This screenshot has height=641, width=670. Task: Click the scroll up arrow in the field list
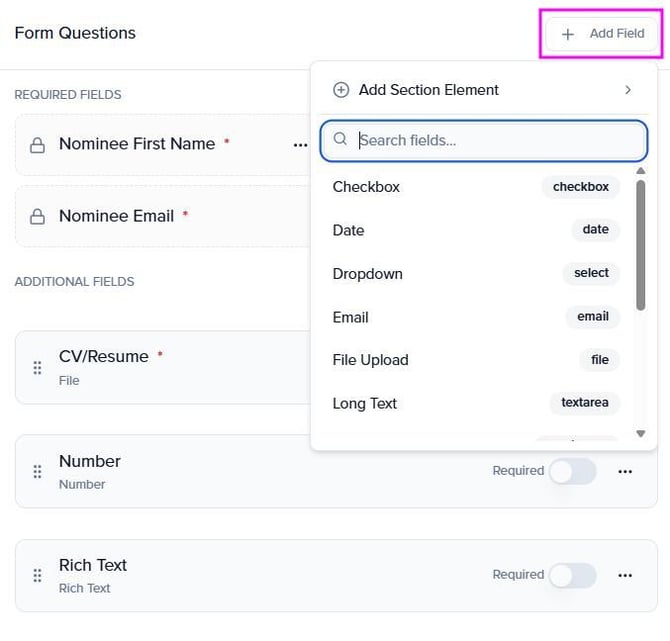[x=641, y=171]
